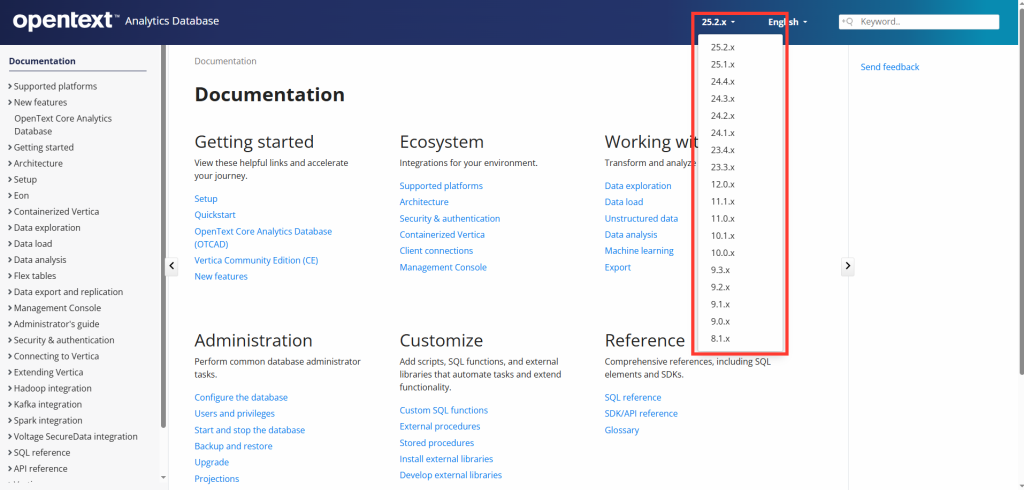Open the English language dropdown
Viewport: 1024px width, 490px height.
click(787, 21)
